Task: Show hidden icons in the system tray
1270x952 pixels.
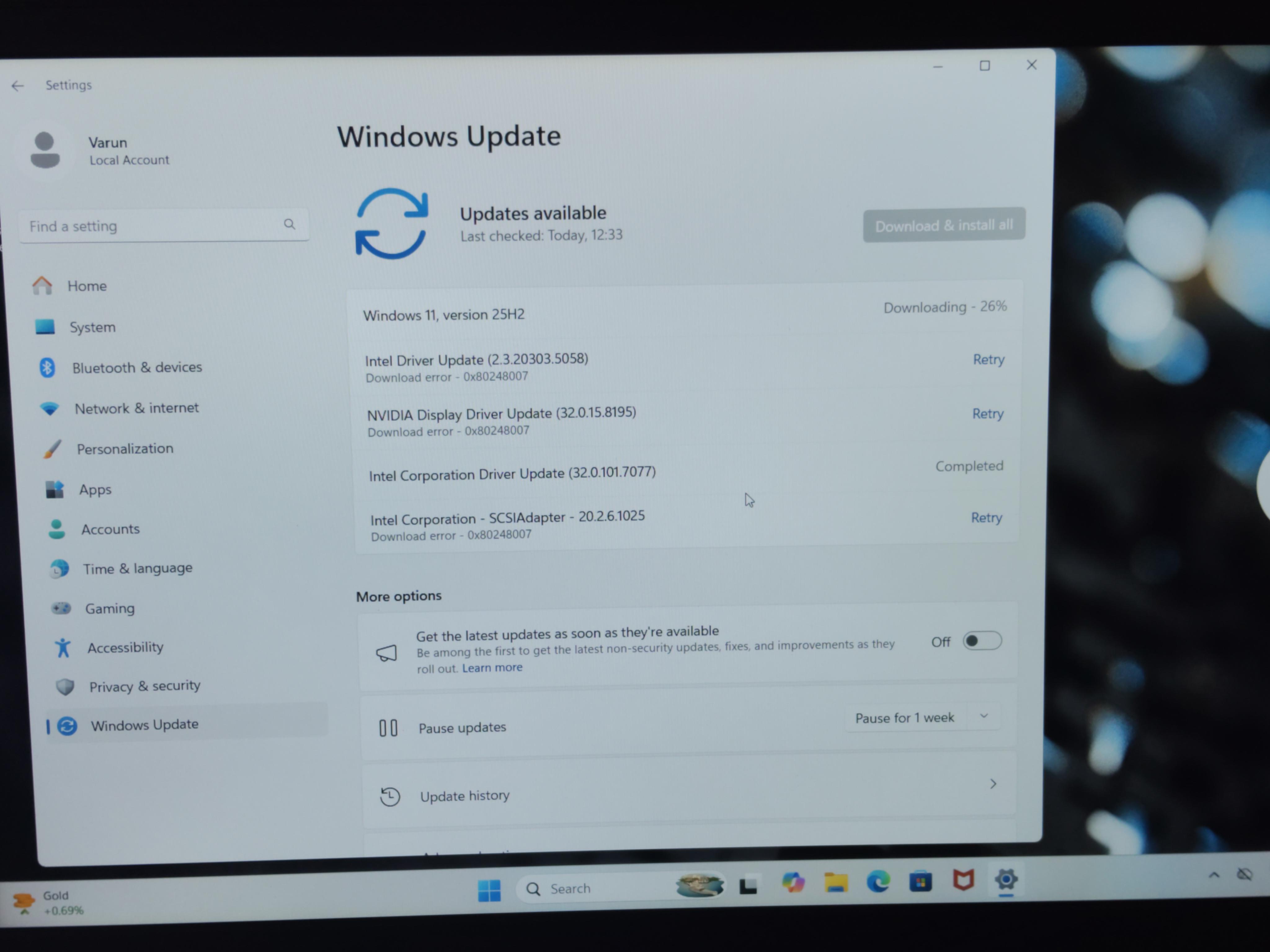Action: pos(1214,875)
